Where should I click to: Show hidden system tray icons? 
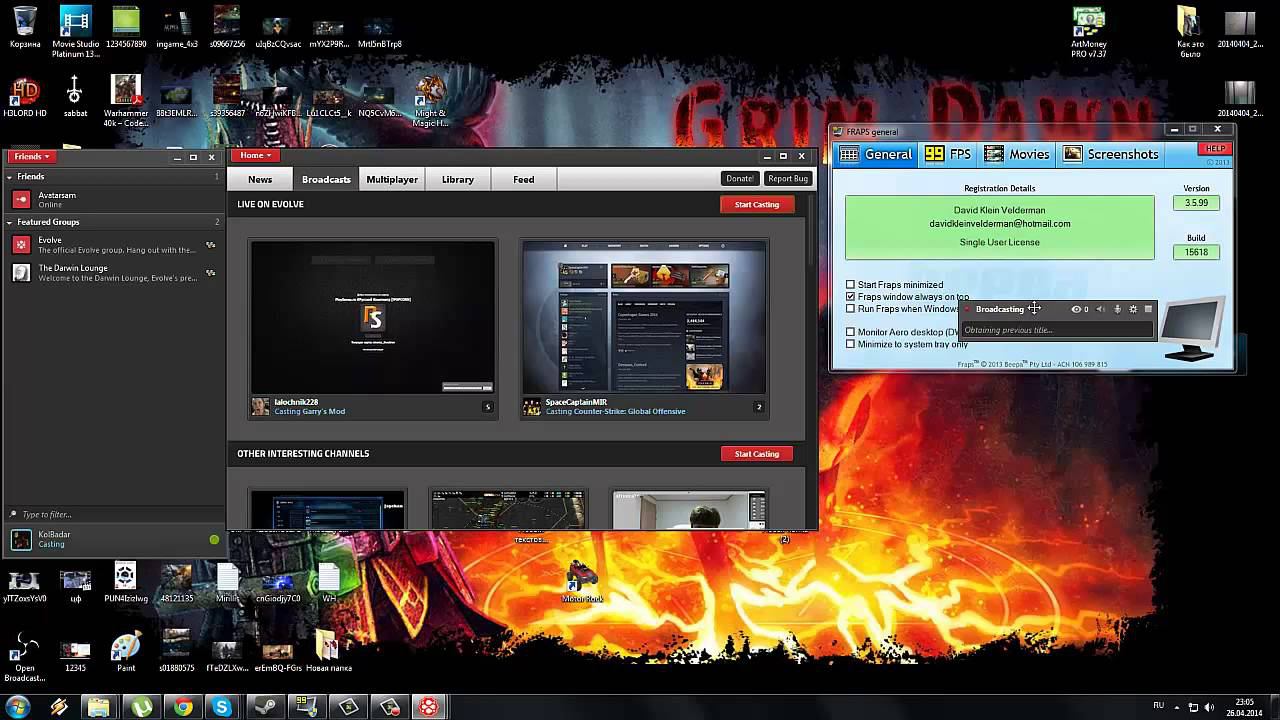(1176, 707)
